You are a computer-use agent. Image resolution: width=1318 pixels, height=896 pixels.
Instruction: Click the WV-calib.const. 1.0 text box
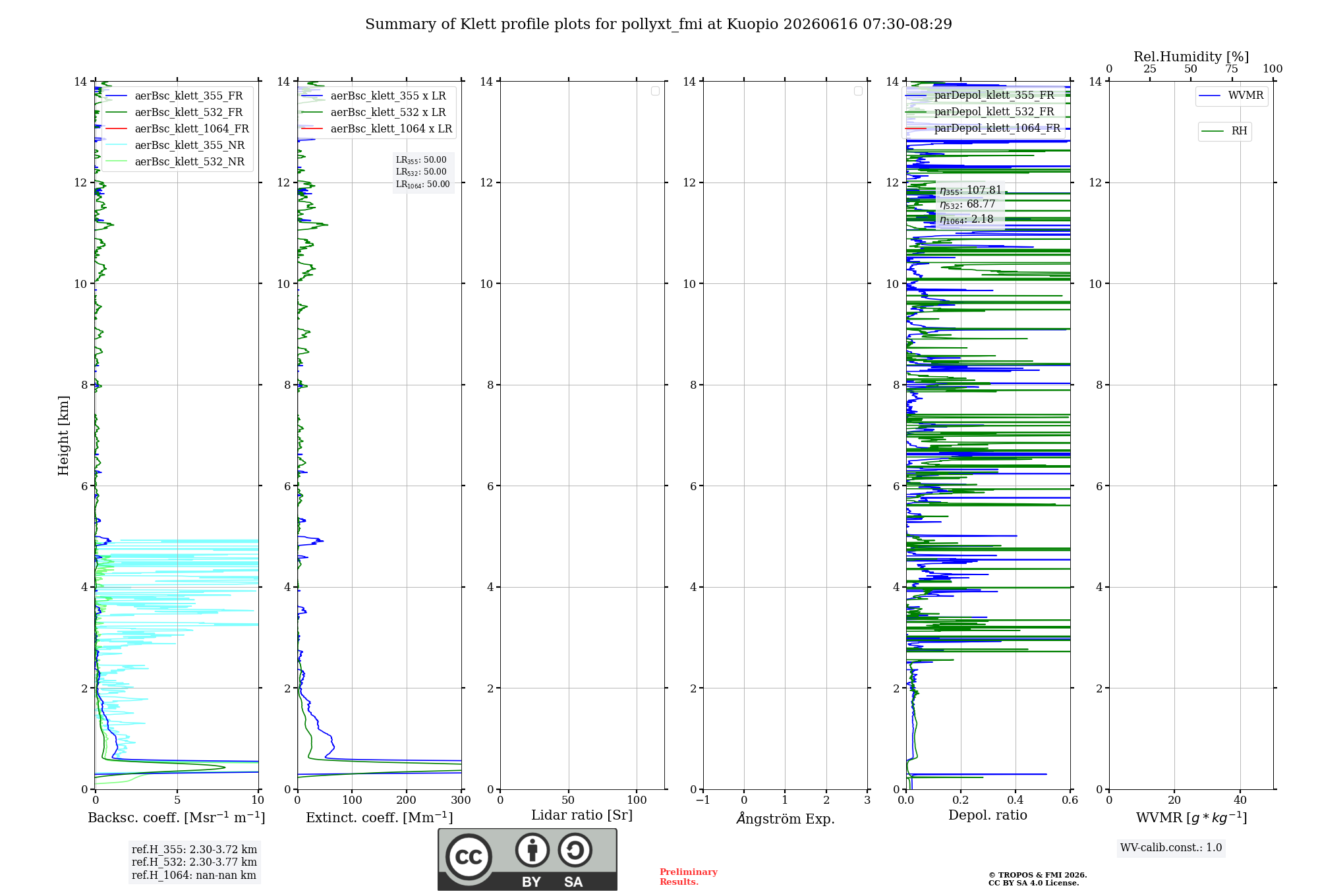1171,848
